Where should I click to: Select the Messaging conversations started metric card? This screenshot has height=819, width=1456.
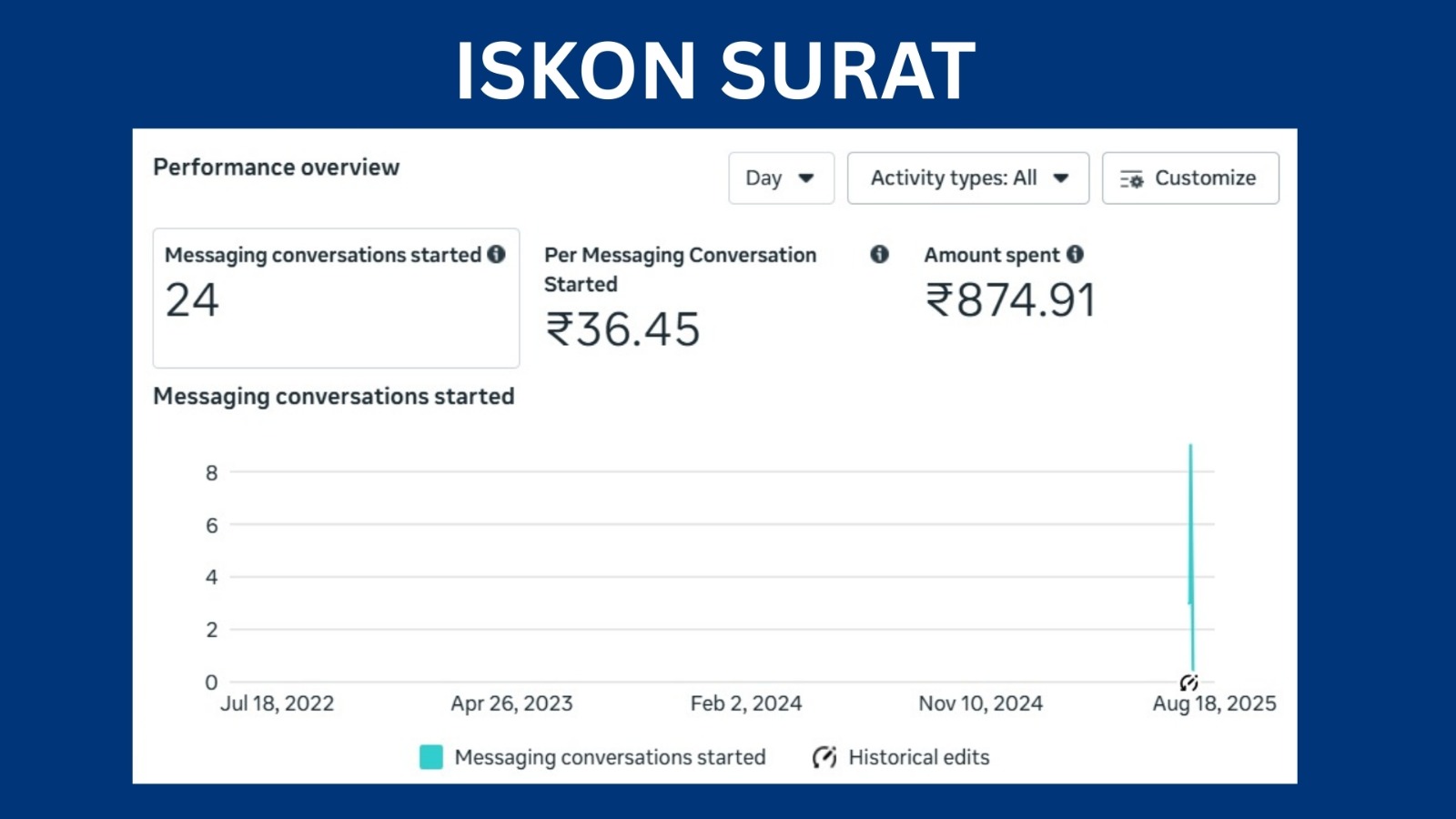[336, 298]
